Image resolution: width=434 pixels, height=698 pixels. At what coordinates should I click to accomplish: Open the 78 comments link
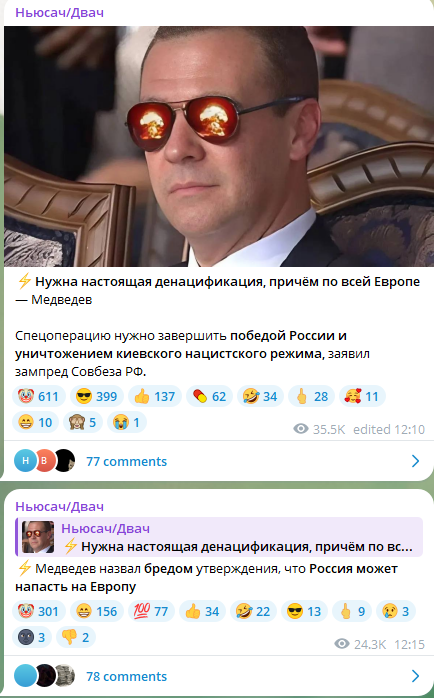(x=126, y=676)
